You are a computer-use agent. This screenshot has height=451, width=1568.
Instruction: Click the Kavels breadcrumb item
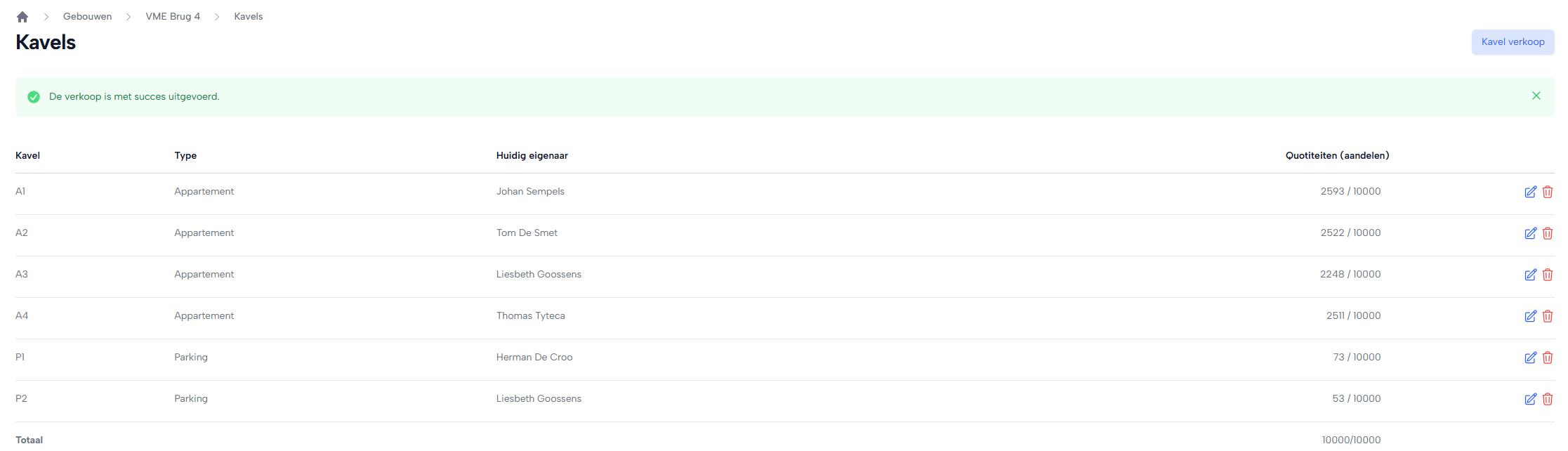pos(248,17)
